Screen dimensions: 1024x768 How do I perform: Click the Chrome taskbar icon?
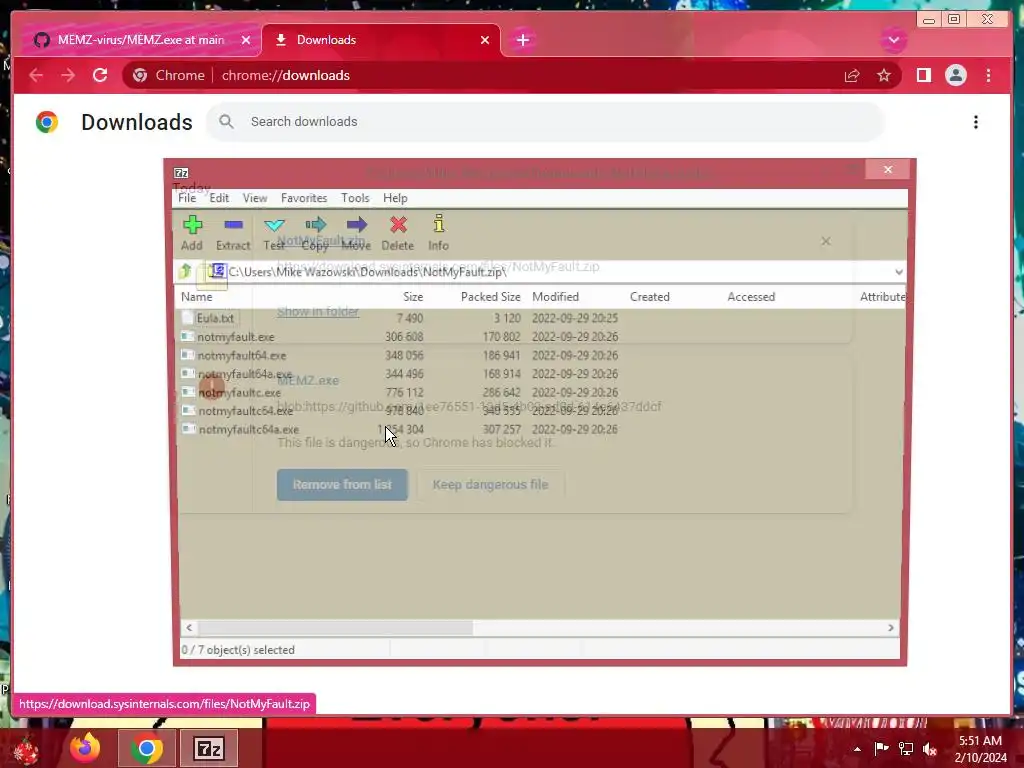[x=147, y=748]
